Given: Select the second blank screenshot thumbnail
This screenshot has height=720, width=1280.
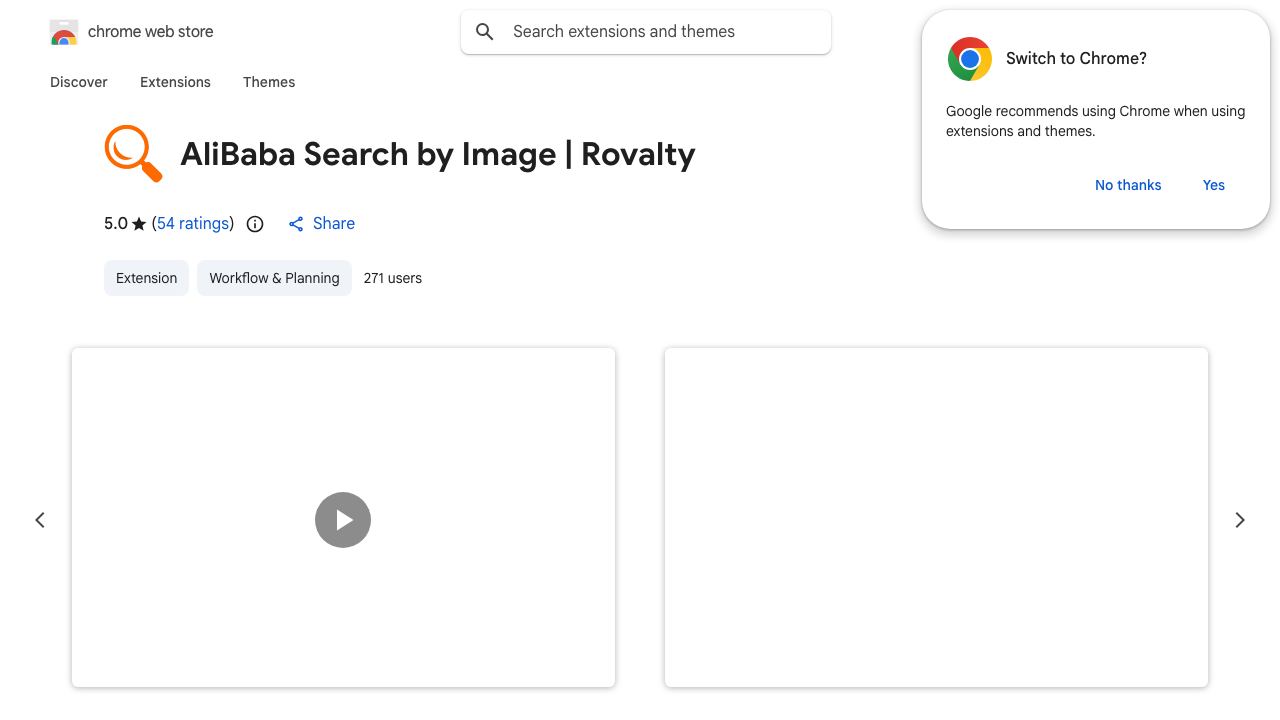Looking at the screenshot, I should [x=936, y=518].
